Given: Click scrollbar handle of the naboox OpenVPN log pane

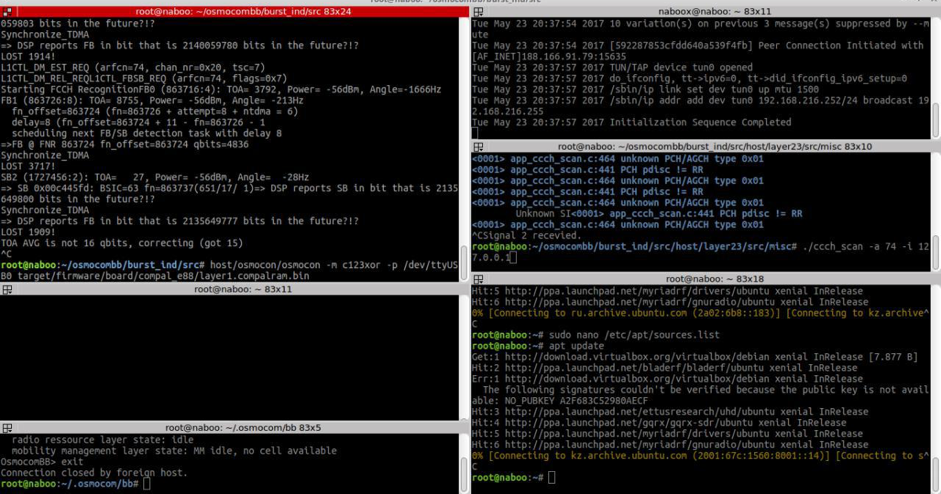Looking at the screenshot, I should pyautogui.click(x=936, y=120).
